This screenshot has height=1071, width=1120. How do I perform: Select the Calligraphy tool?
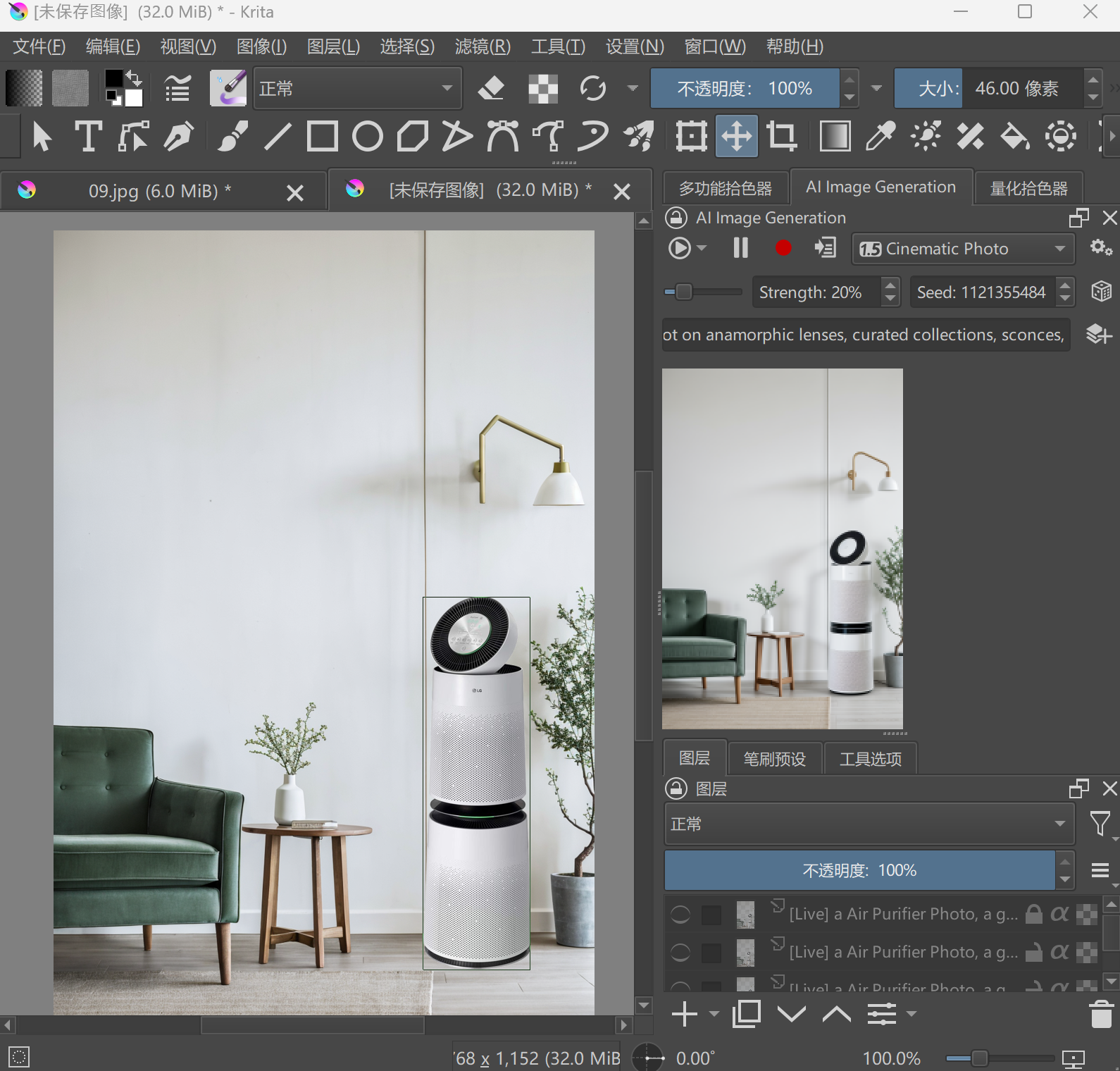pyautogui.click(x=178, y=136)
